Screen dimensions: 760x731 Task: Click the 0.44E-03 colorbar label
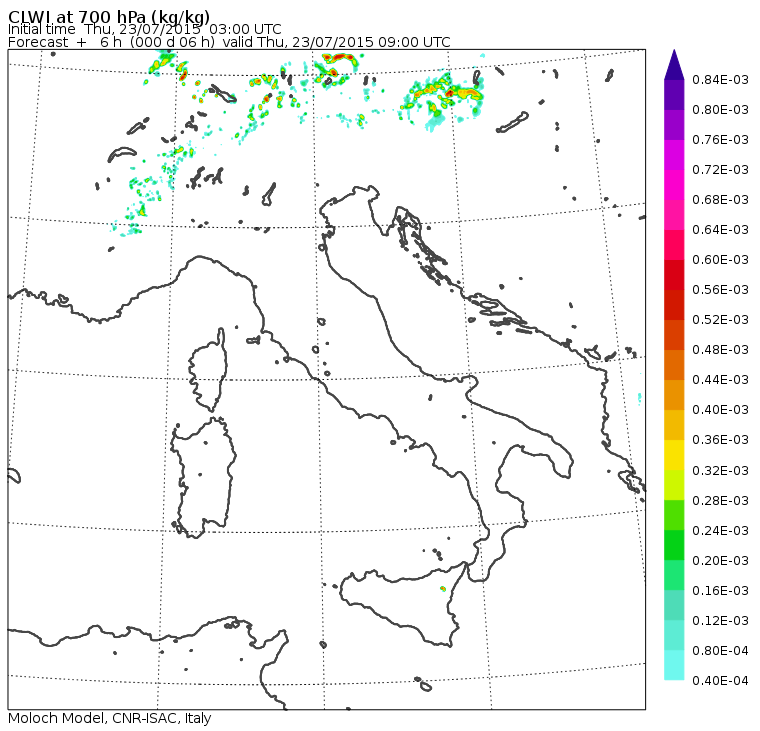coord(720,380)
